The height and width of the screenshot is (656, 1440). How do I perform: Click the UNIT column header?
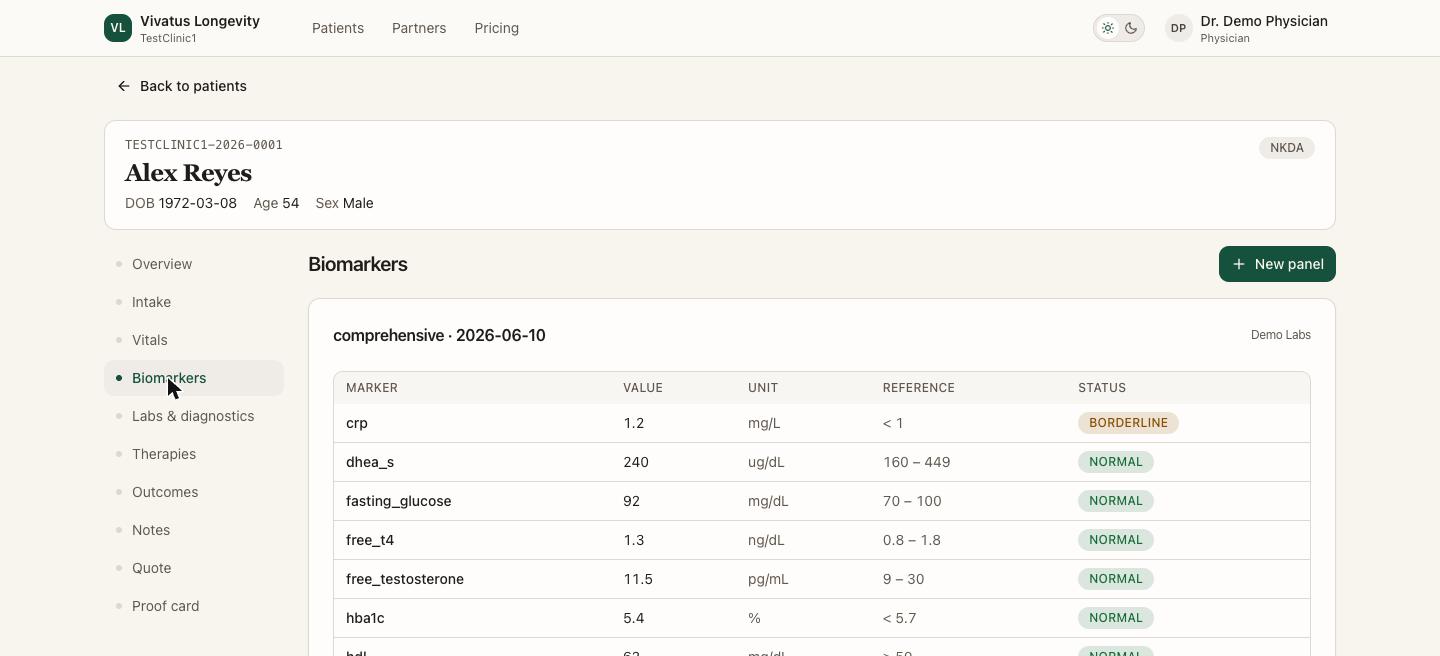point(763,388)
